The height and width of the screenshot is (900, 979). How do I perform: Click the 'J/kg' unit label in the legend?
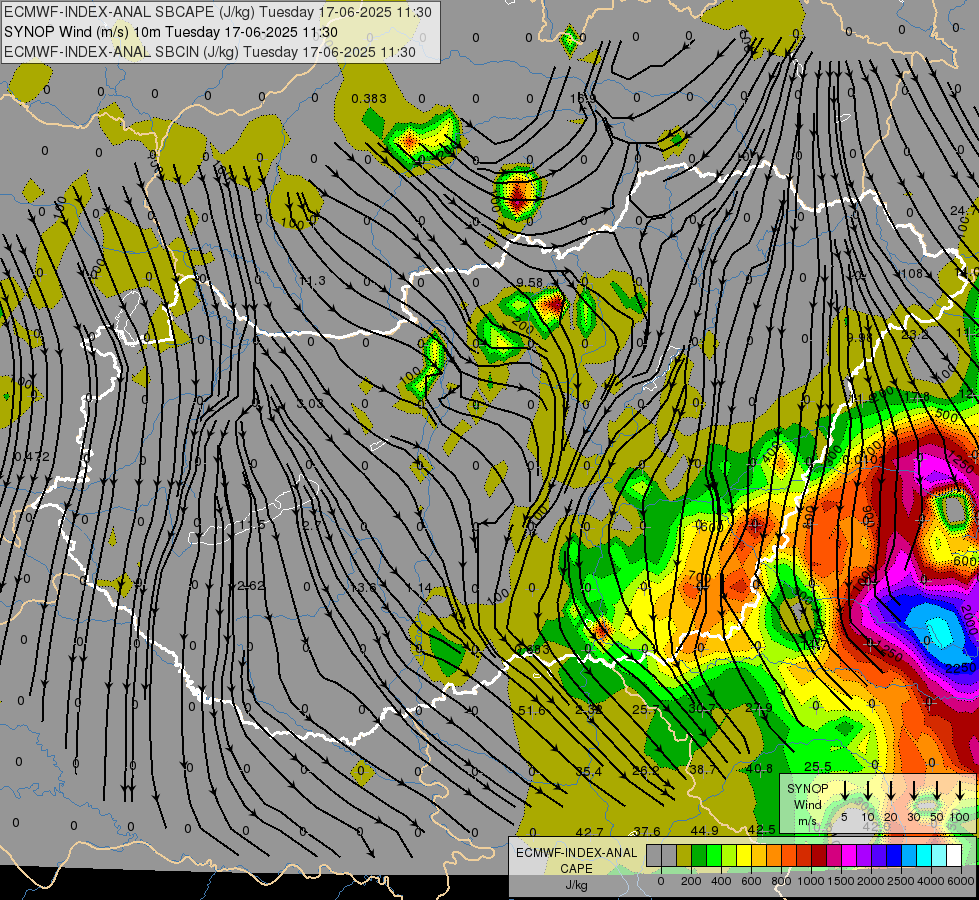click(576, 885)
